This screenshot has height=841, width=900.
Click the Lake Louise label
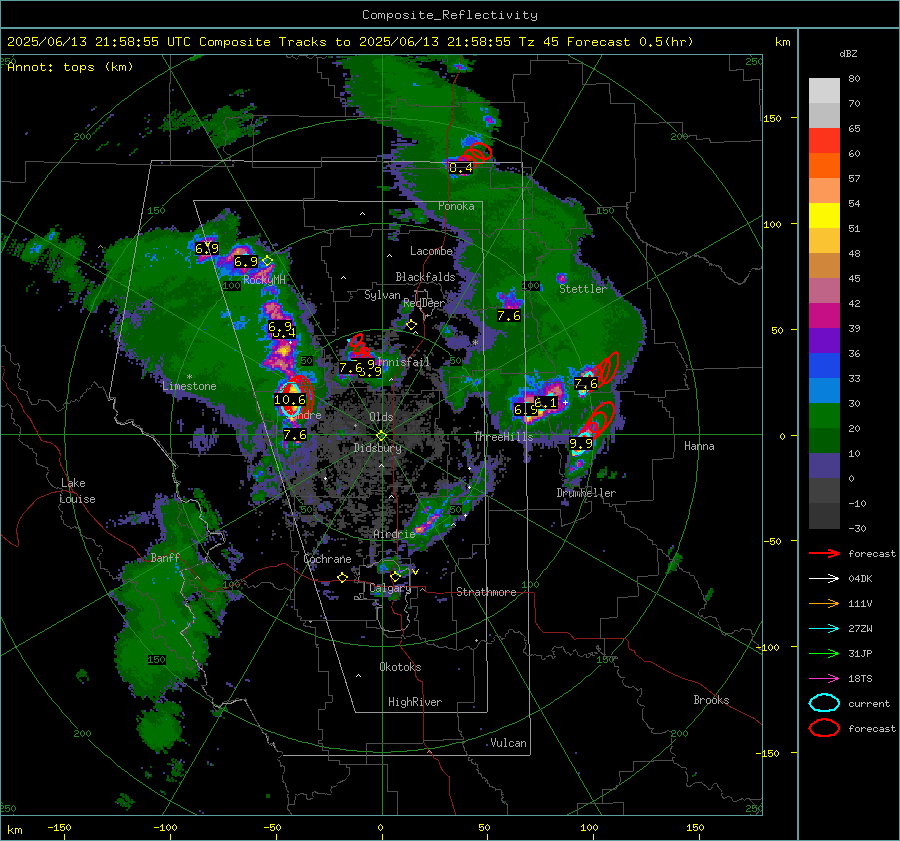point(79,491)
